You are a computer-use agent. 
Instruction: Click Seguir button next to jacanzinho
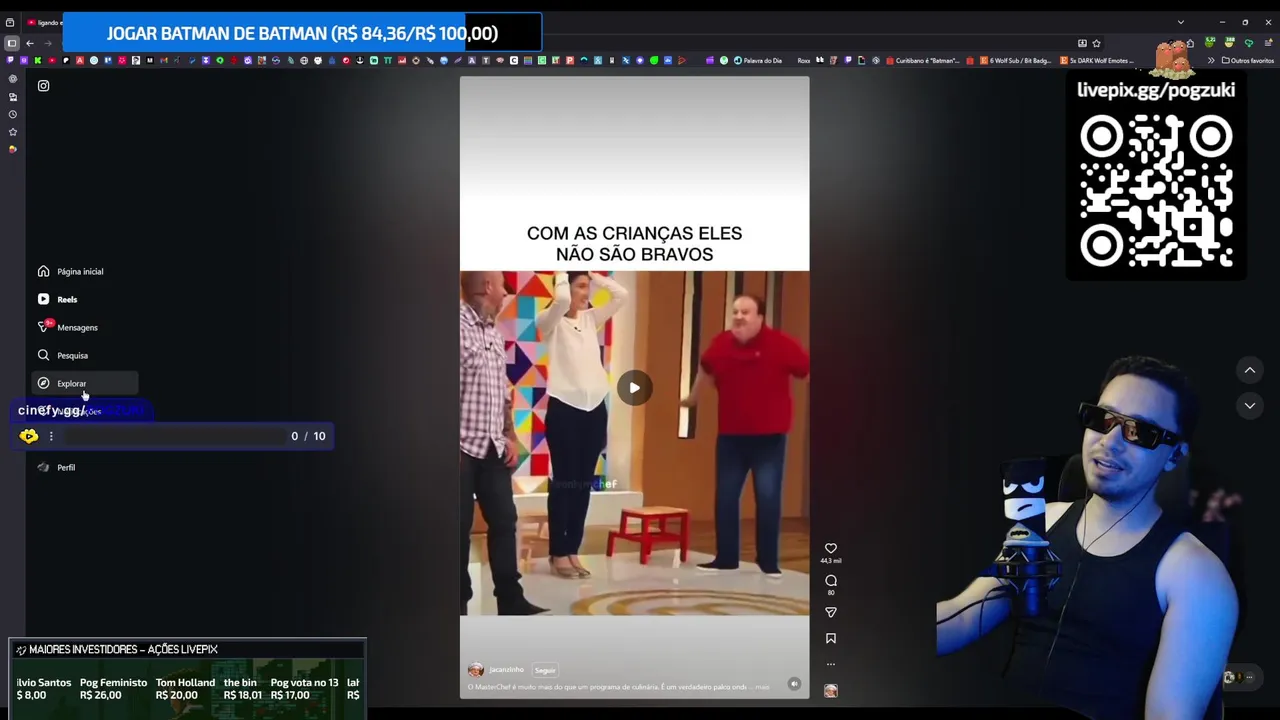544,670
